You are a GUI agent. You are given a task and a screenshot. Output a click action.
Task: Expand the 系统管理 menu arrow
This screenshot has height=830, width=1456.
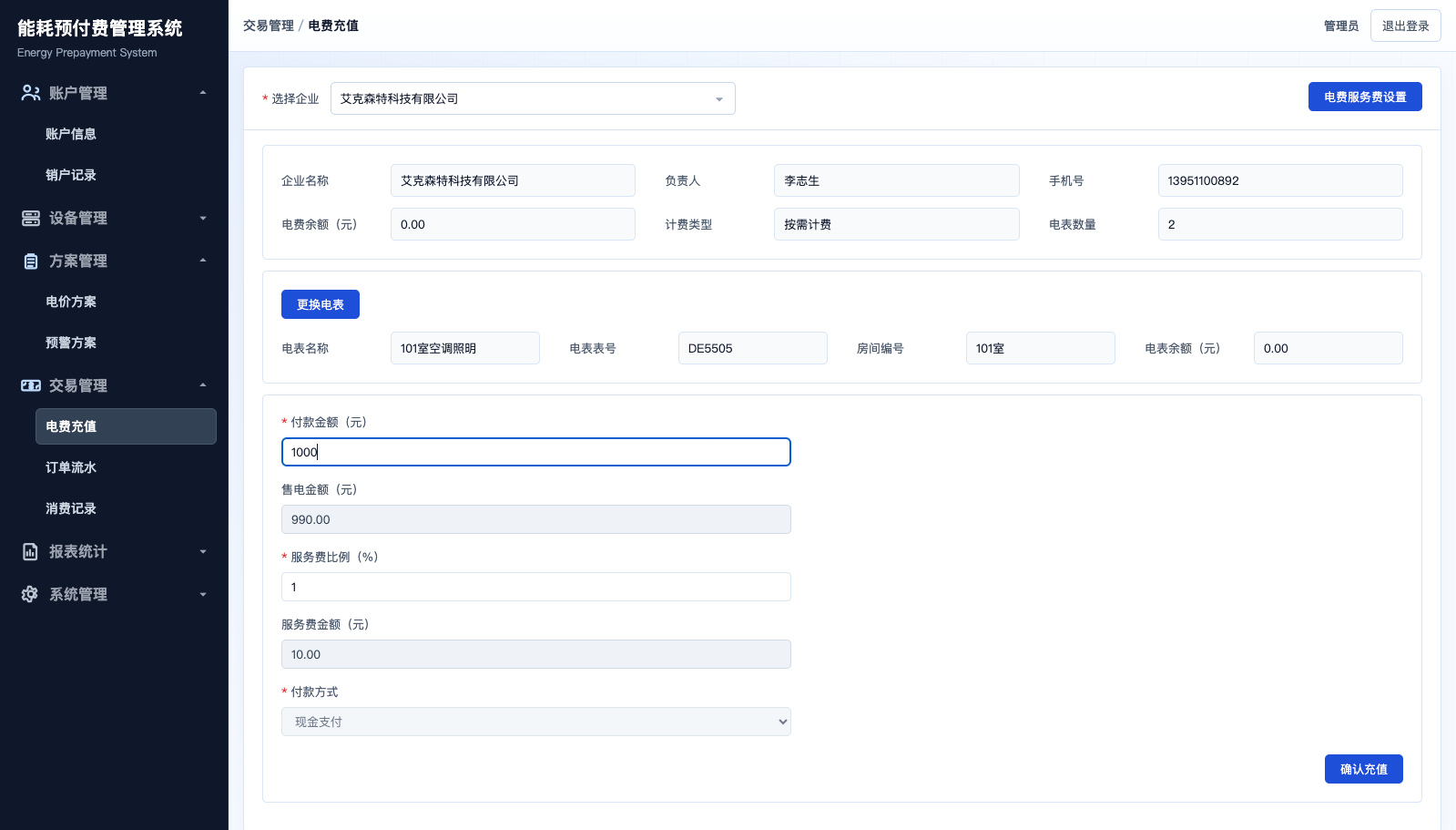click(x=203, y=594)
